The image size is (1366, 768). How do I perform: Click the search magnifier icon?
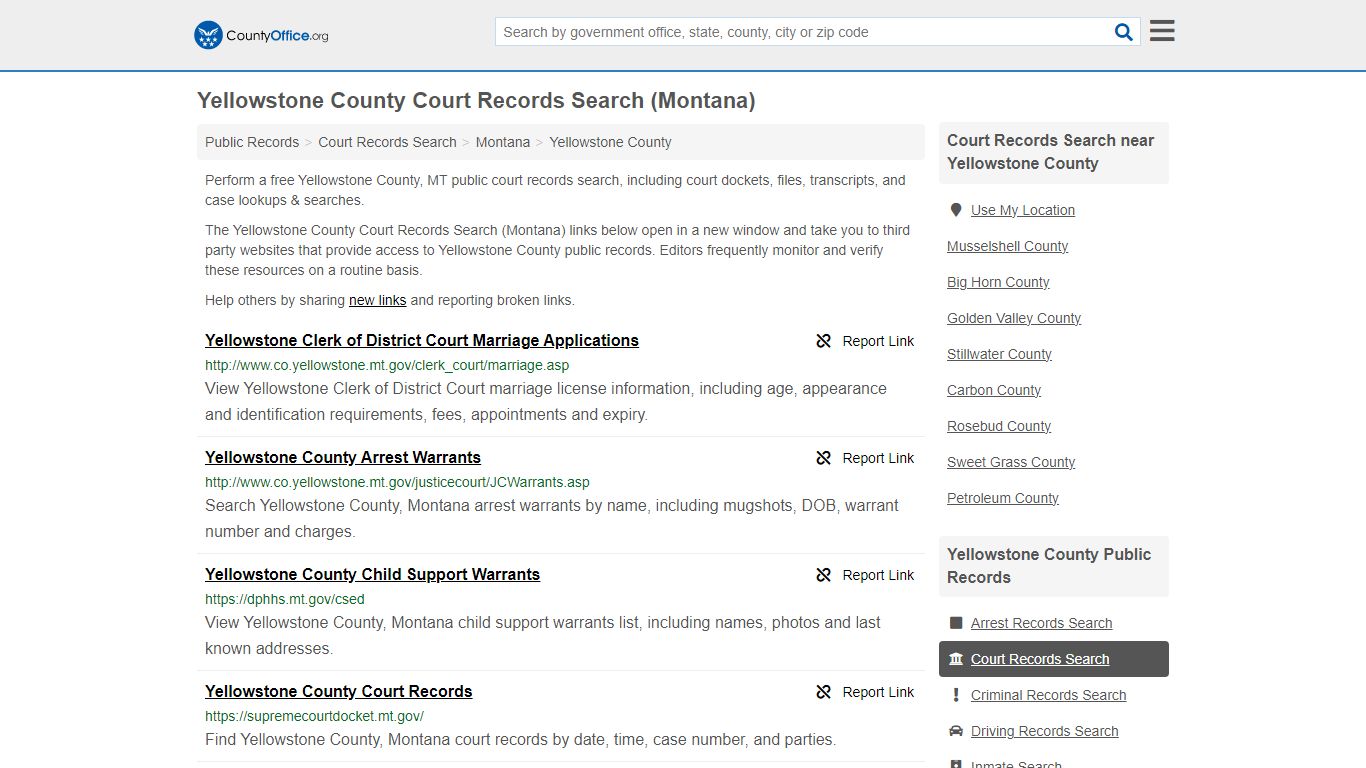1124,32
